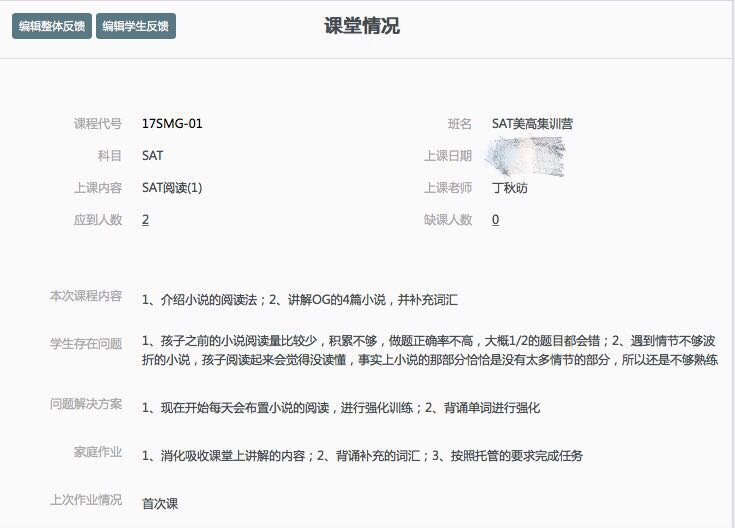Select the class name SAT美高集训营

point(532,124)
